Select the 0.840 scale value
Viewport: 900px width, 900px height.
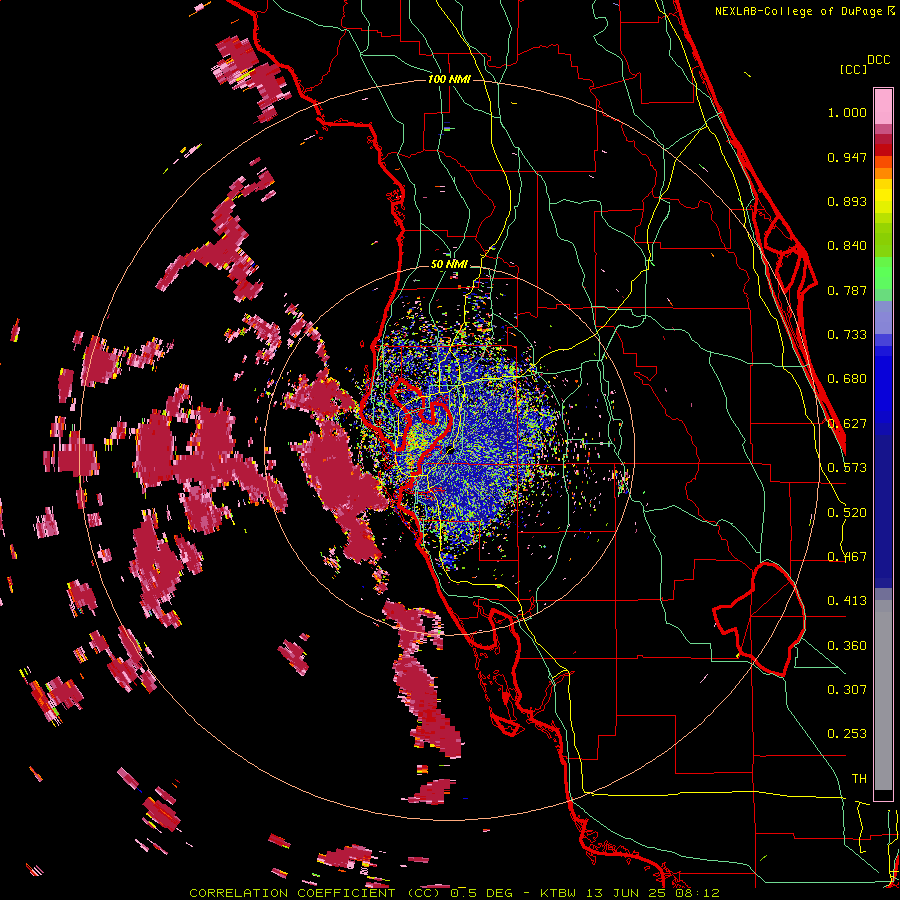[847, 246]
